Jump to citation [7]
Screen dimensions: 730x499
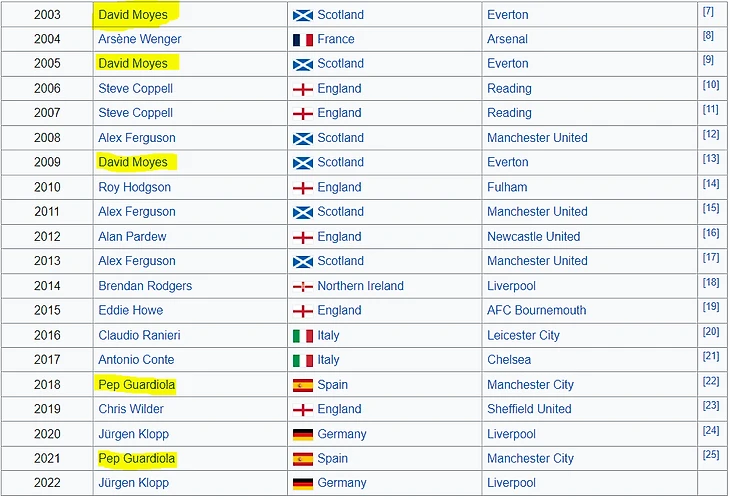pos(708,11)
